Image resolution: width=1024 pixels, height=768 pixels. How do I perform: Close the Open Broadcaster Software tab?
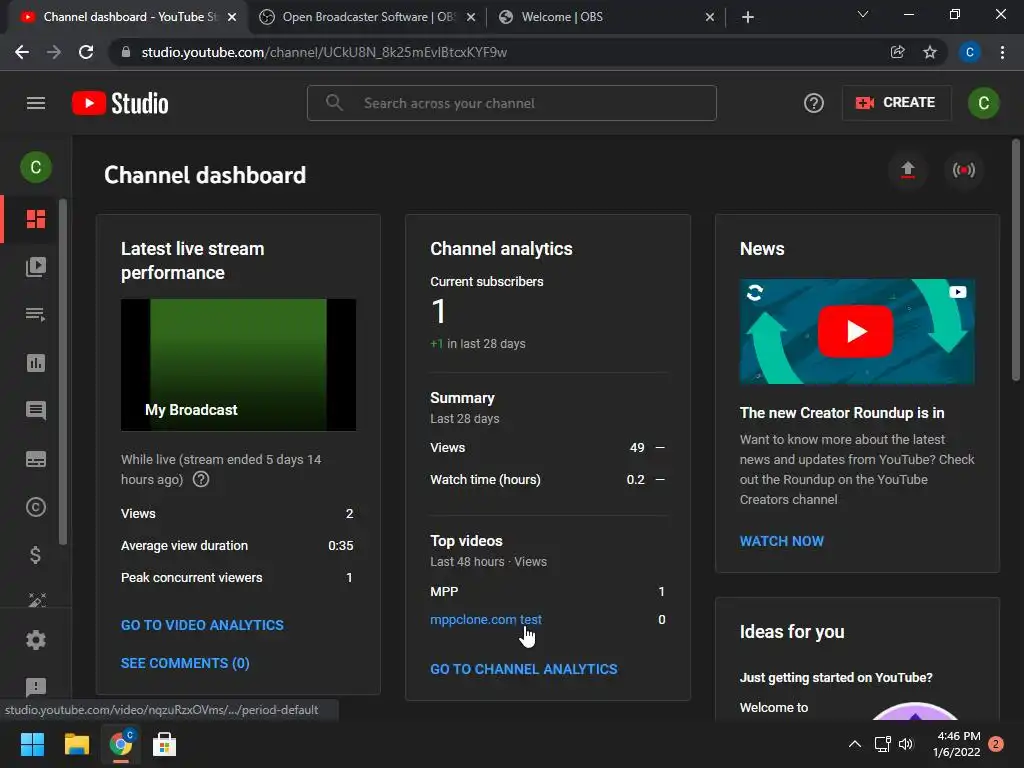click(471, 18)
